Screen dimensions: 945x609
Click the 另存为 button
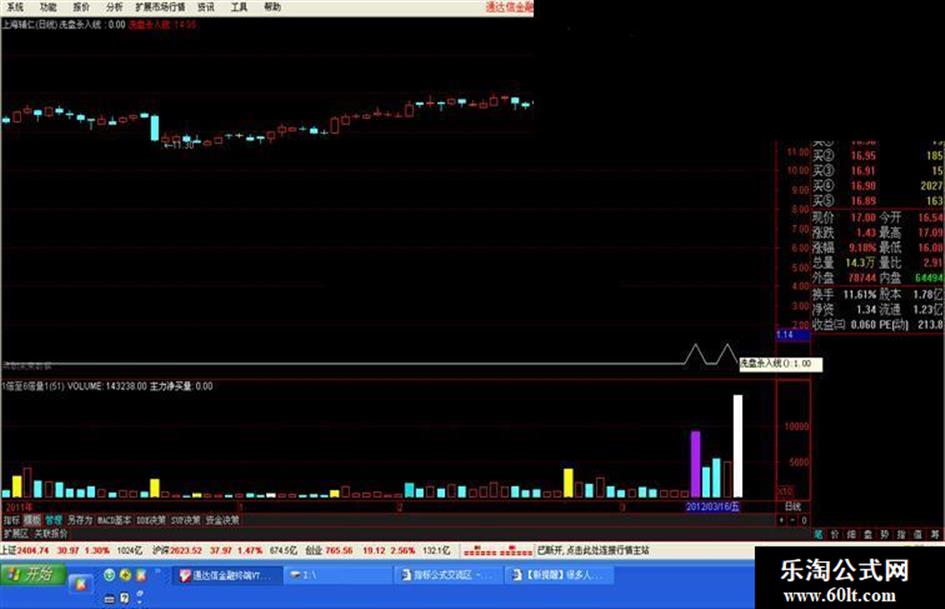coord(80,520)
